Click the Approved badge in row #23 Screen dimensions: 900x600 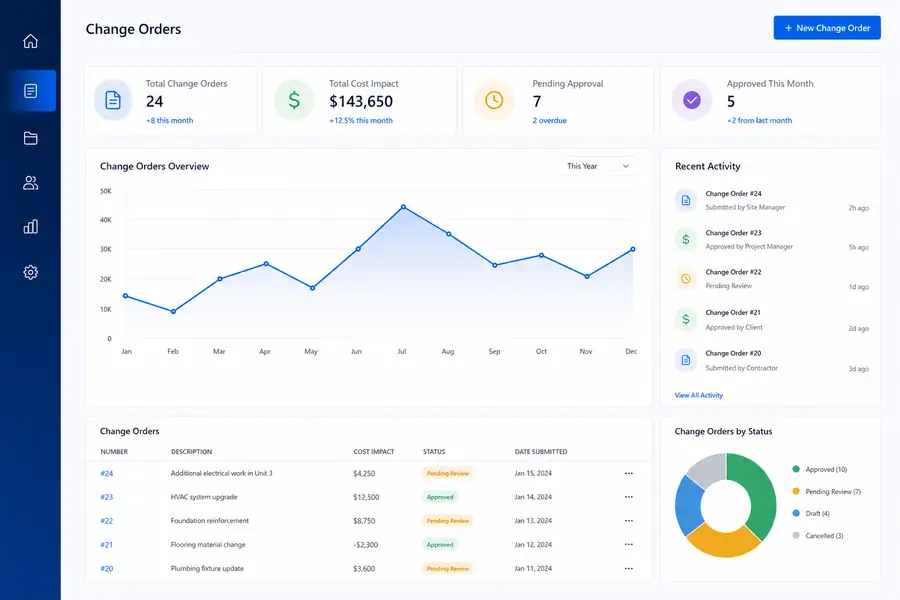click(x=440, y=497)
